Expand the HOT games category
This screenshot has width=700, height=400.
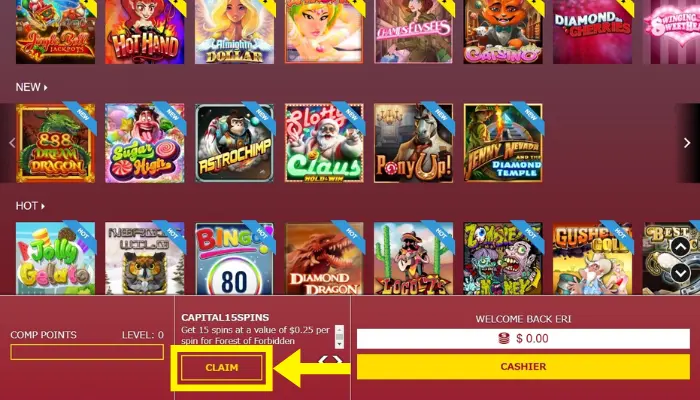coord(30,206)
